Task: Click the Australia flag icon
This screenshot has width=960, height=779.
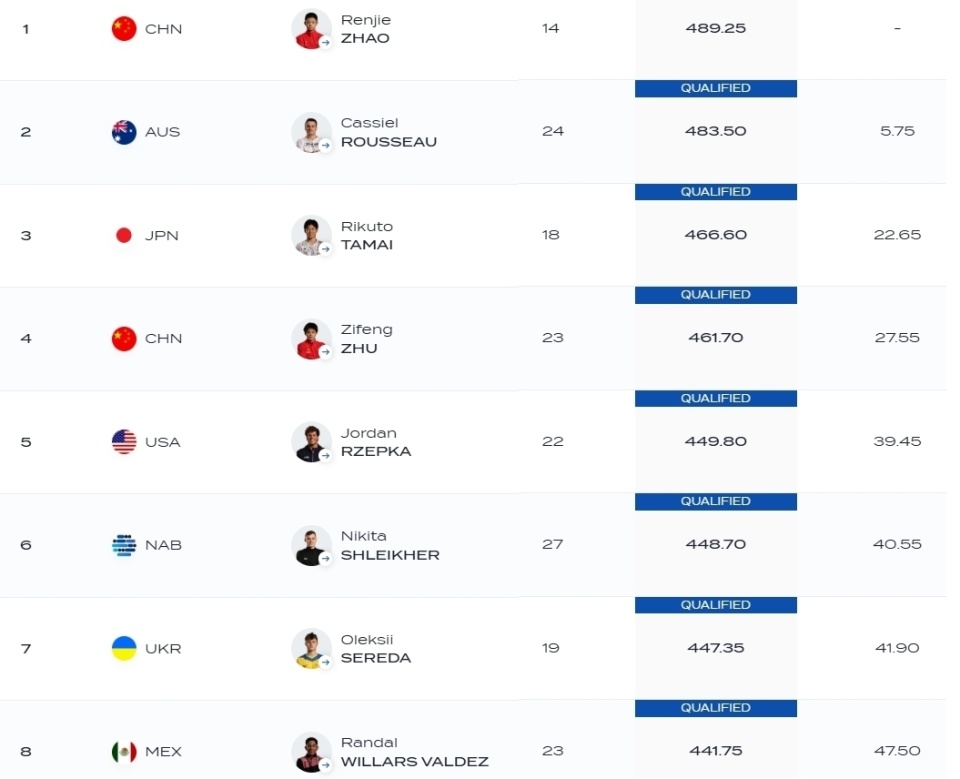Action: tap(124, 132)
